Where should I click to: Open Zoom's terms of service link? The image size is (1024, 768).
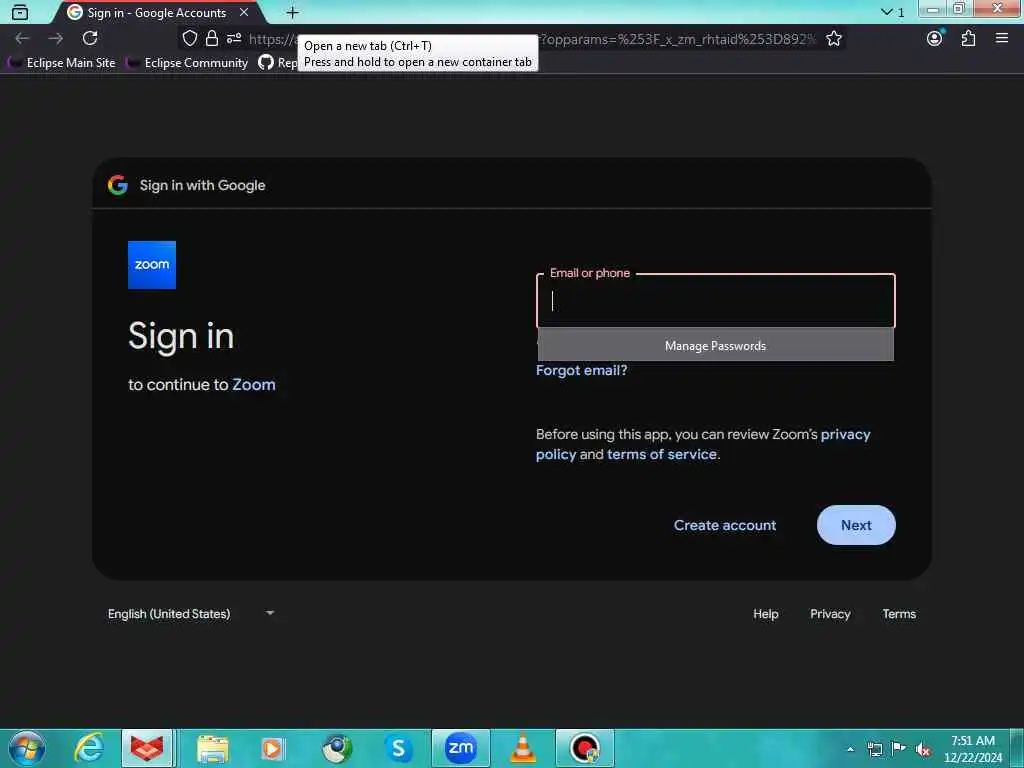pos(662,455)
